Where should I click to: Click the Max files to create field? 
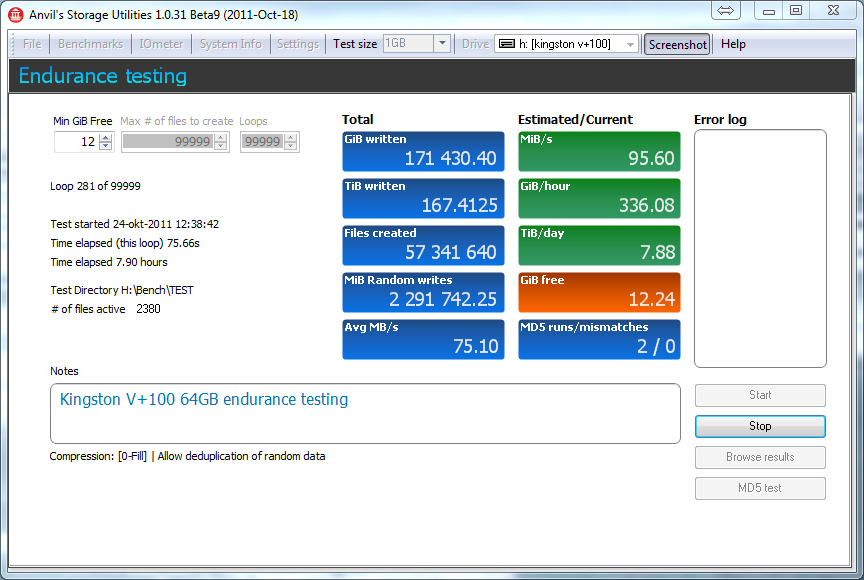(x=168, y=142)
